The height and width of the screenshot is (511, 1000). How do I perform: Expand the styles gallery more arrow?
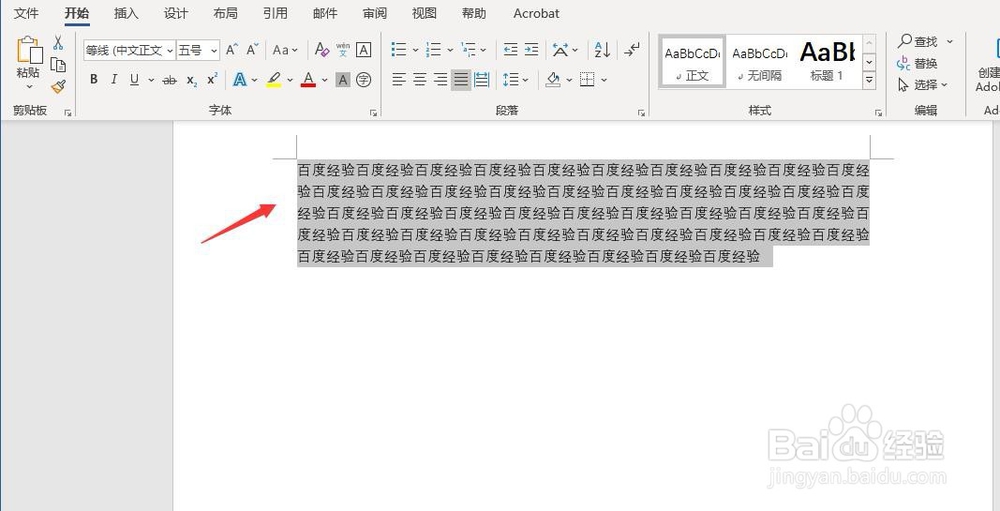(869, 80)
